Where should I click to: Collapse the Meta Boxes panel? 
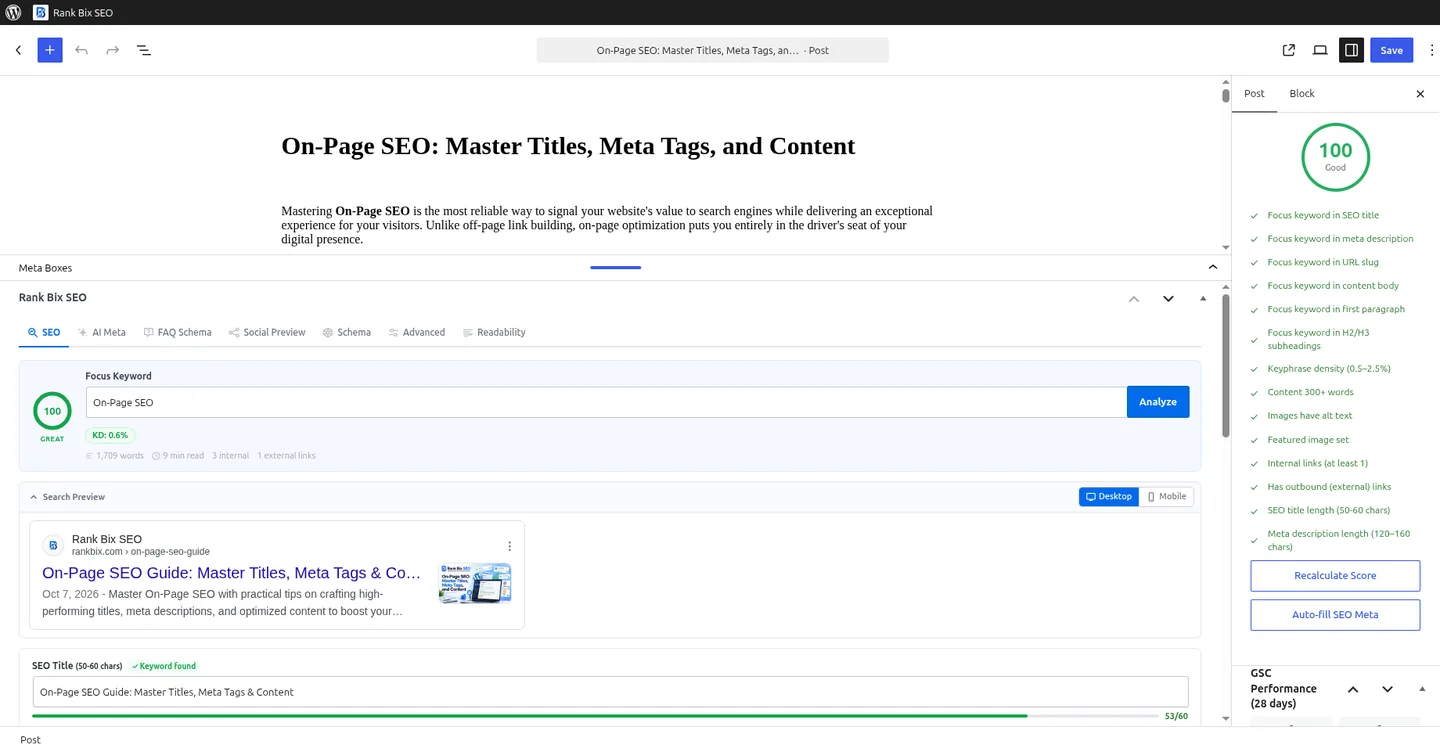[x=1213, y=267]
